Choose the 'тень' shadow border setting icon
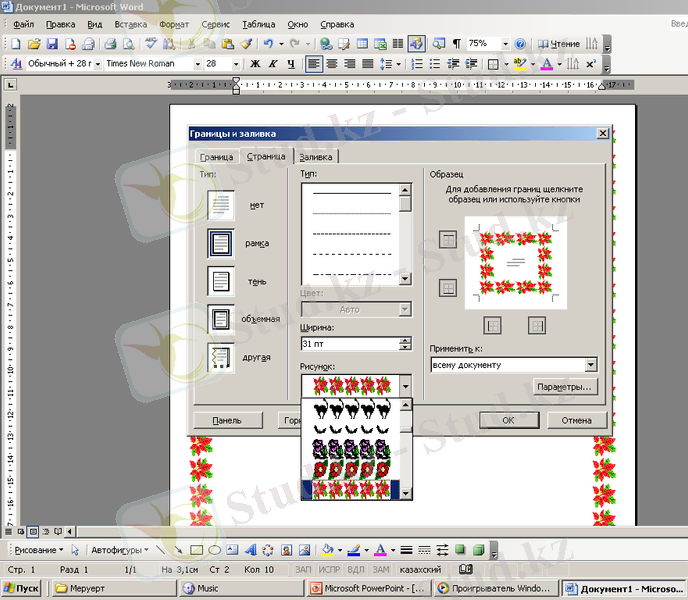688x600 pixels. pos(220,281)
